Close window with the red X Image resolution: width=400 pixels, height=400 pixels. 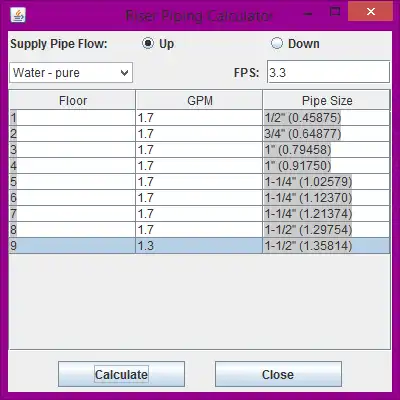tap(370, 12)
